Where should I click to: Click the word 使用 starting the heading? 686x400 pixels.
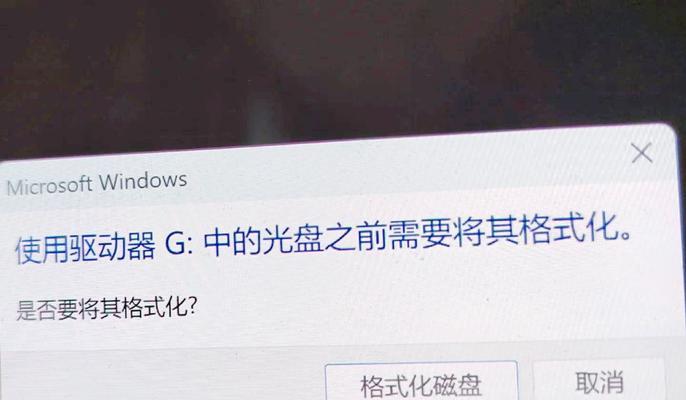pyautogui.click(x=42, y=250)
